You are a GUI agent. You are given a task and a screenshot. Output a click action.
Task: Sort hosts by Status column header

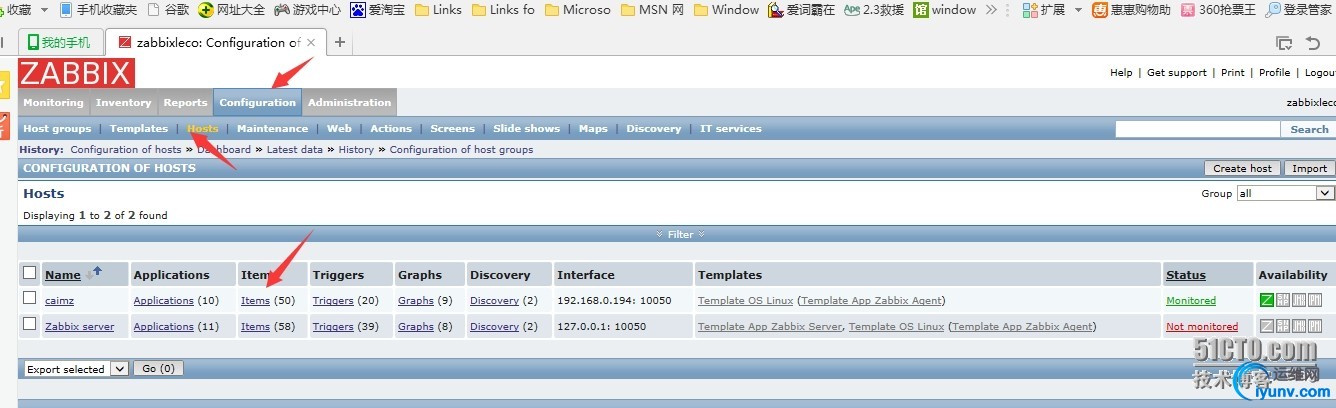tap(1186, 275)
